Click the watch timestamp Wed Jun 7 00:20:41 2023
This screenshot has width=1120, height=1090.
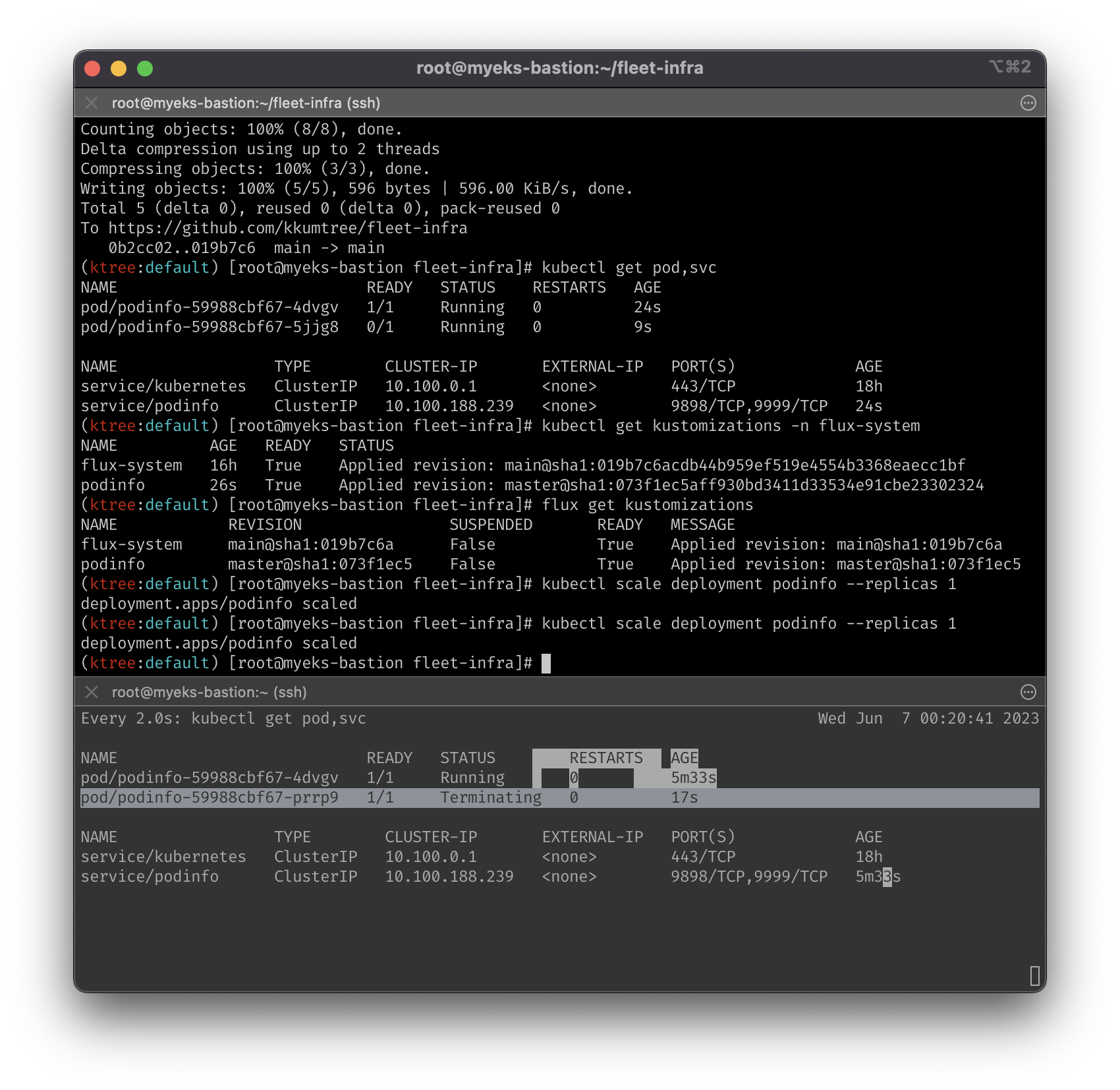[x=928, y=718]
